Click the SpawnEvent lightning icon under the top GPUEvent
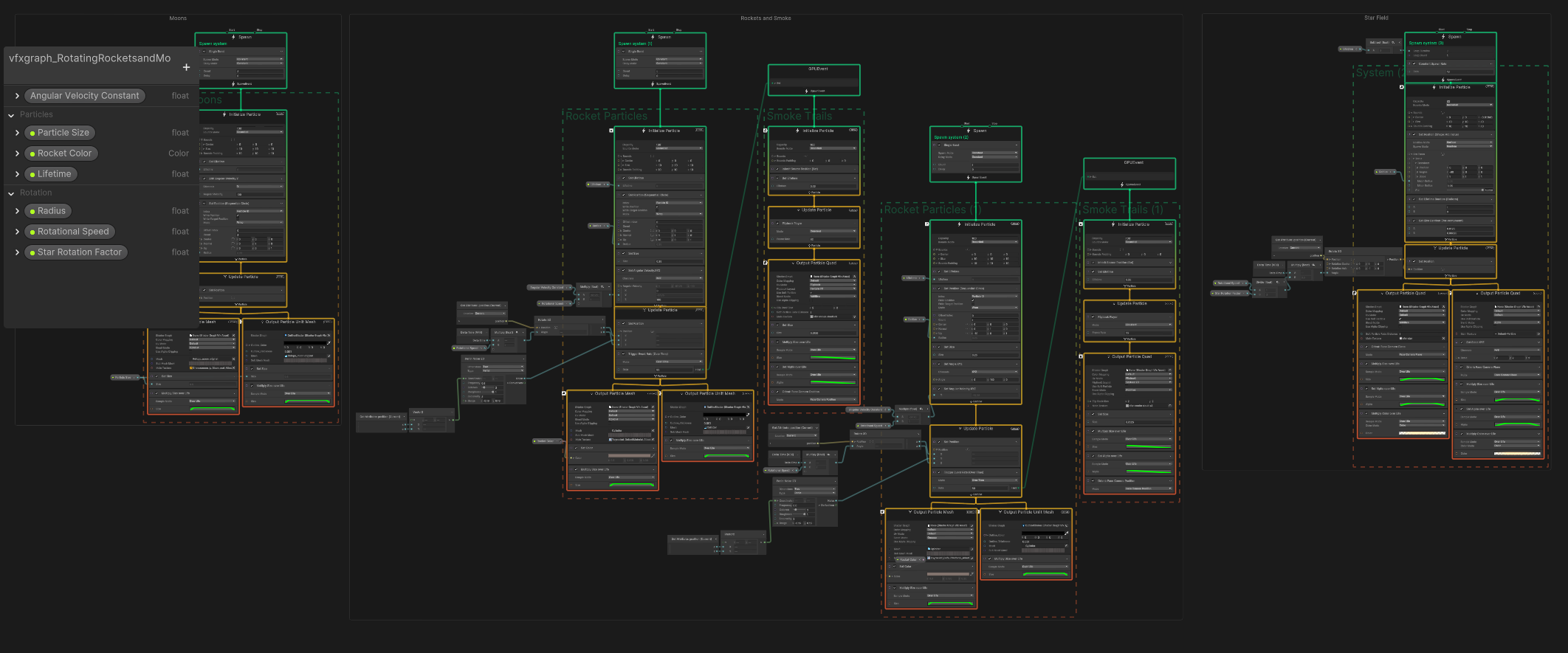This screenshot has height=653, width=1568. (x=807, y=91)
